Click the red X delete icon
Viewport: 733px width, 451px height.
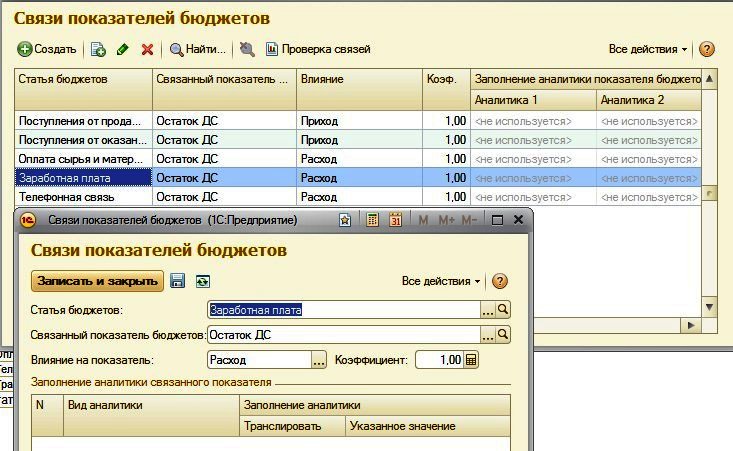[147, 49]
